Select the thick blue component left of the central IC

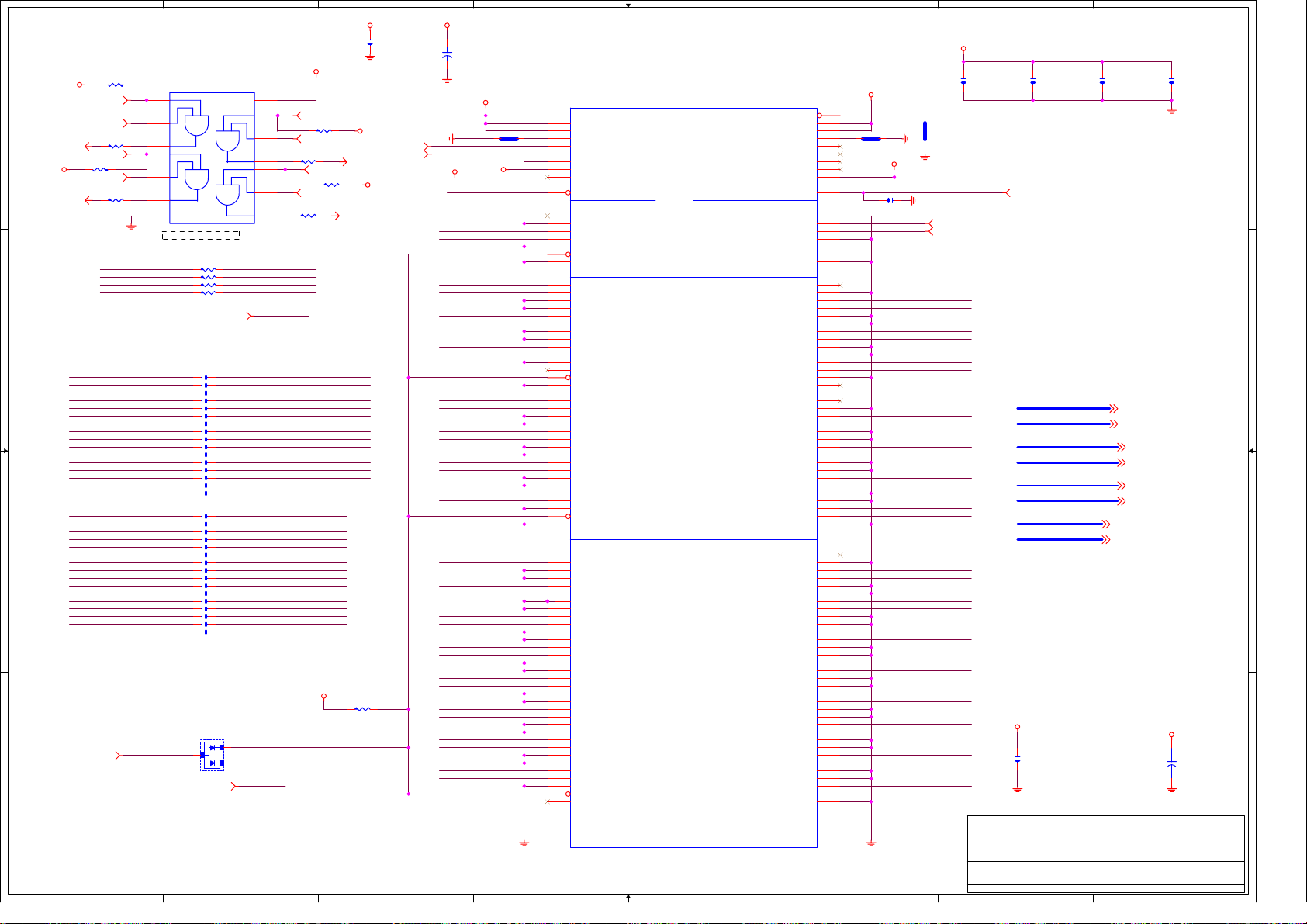(509, 138)
